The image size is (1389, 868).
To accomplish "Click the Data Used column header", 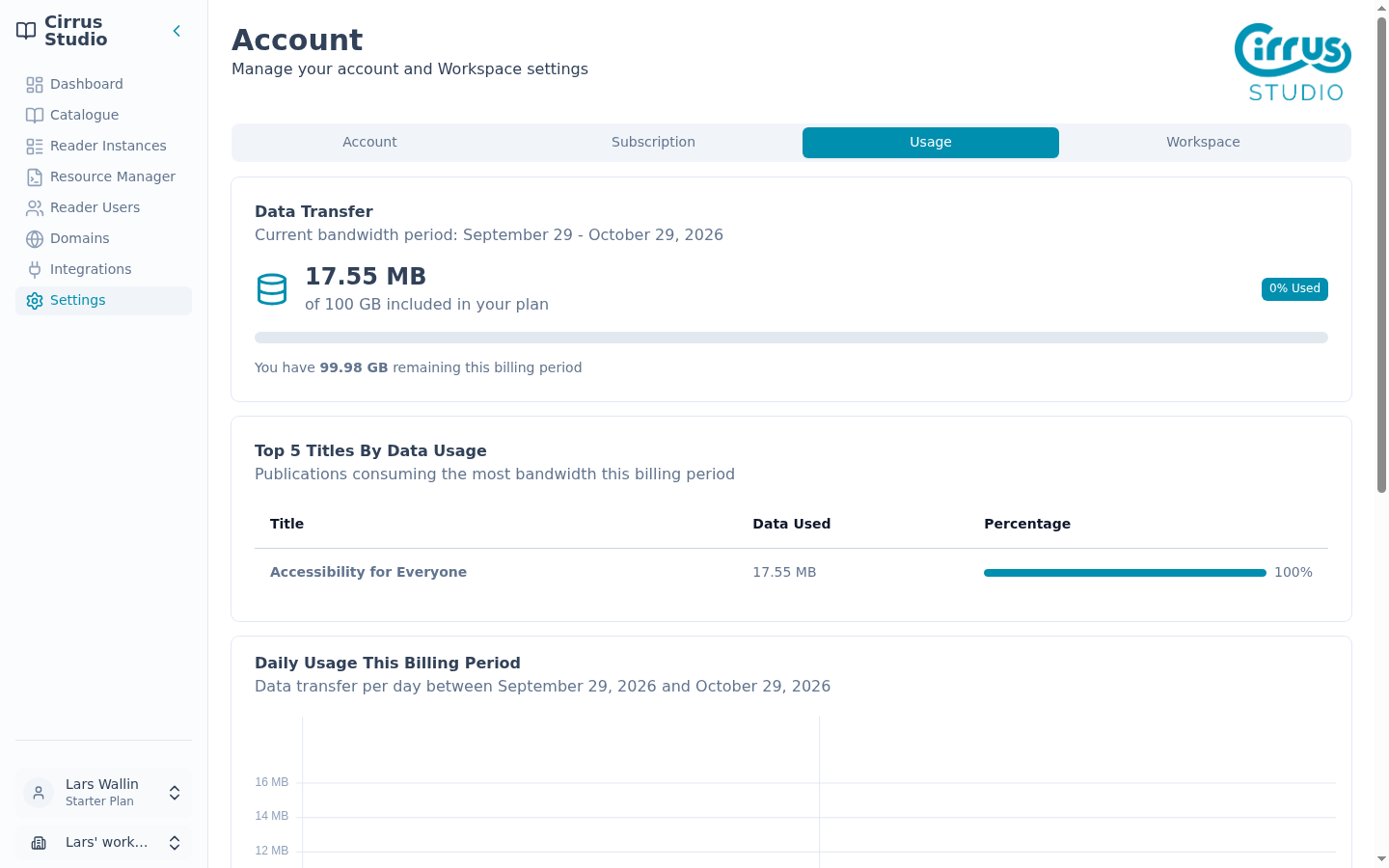I will (x=791, y=525).
